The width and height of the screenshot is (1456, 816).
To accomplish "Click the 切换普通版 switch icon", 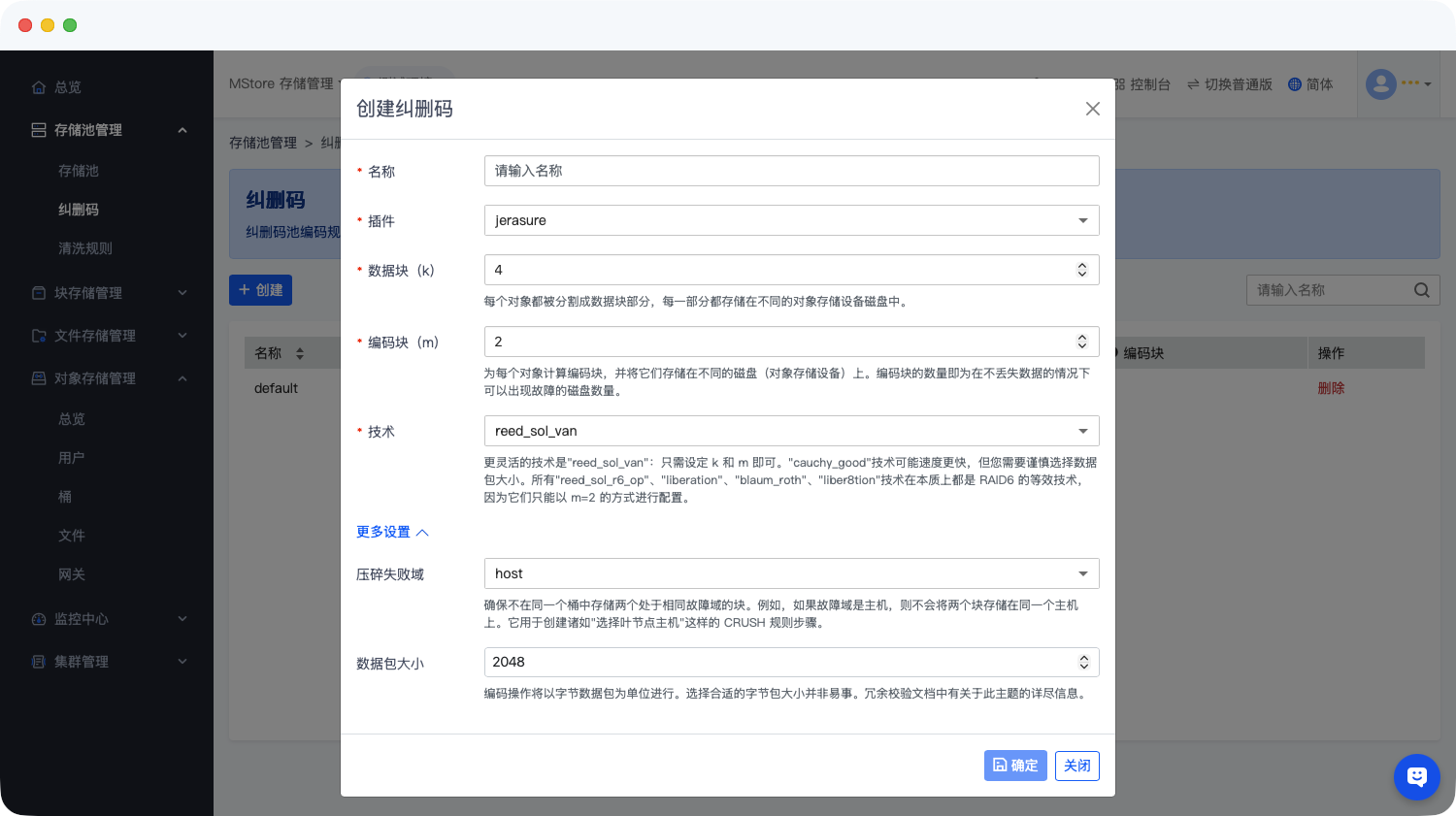I will pyautogui.click(x=1193, y=84).
